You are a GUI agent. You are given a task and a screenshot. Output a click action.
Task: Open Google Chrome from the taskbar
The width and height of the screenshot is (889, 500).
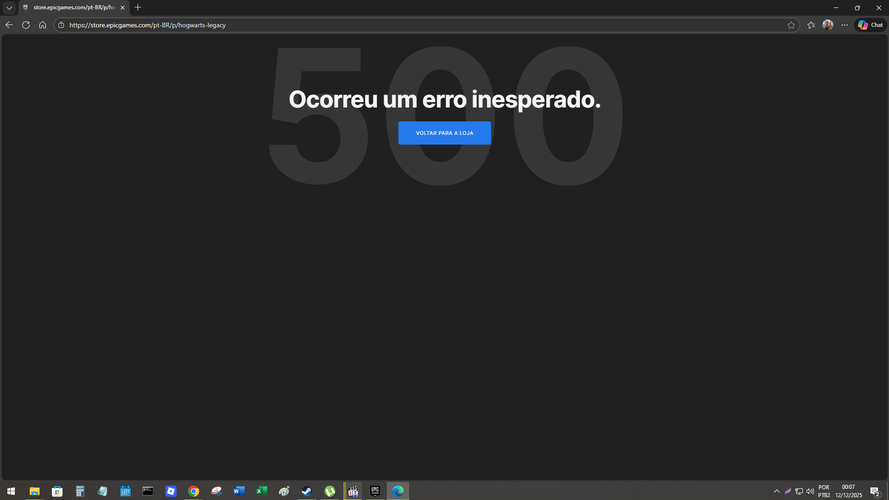[193, 491]
